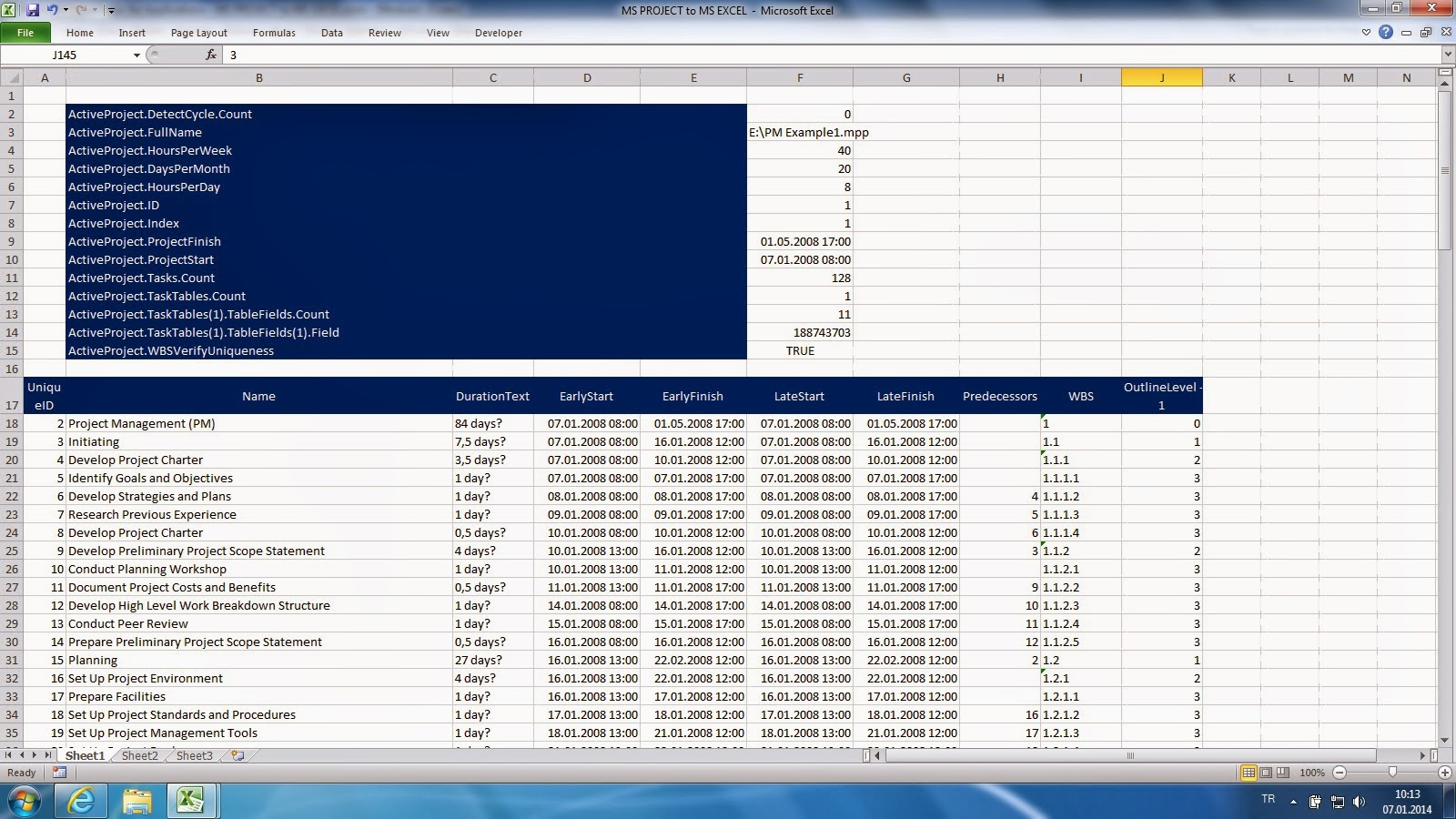Viewport: 1456px width, 819px height.
Task: Switch to the Home ribbon tab
Action: [x=80, y=33]
